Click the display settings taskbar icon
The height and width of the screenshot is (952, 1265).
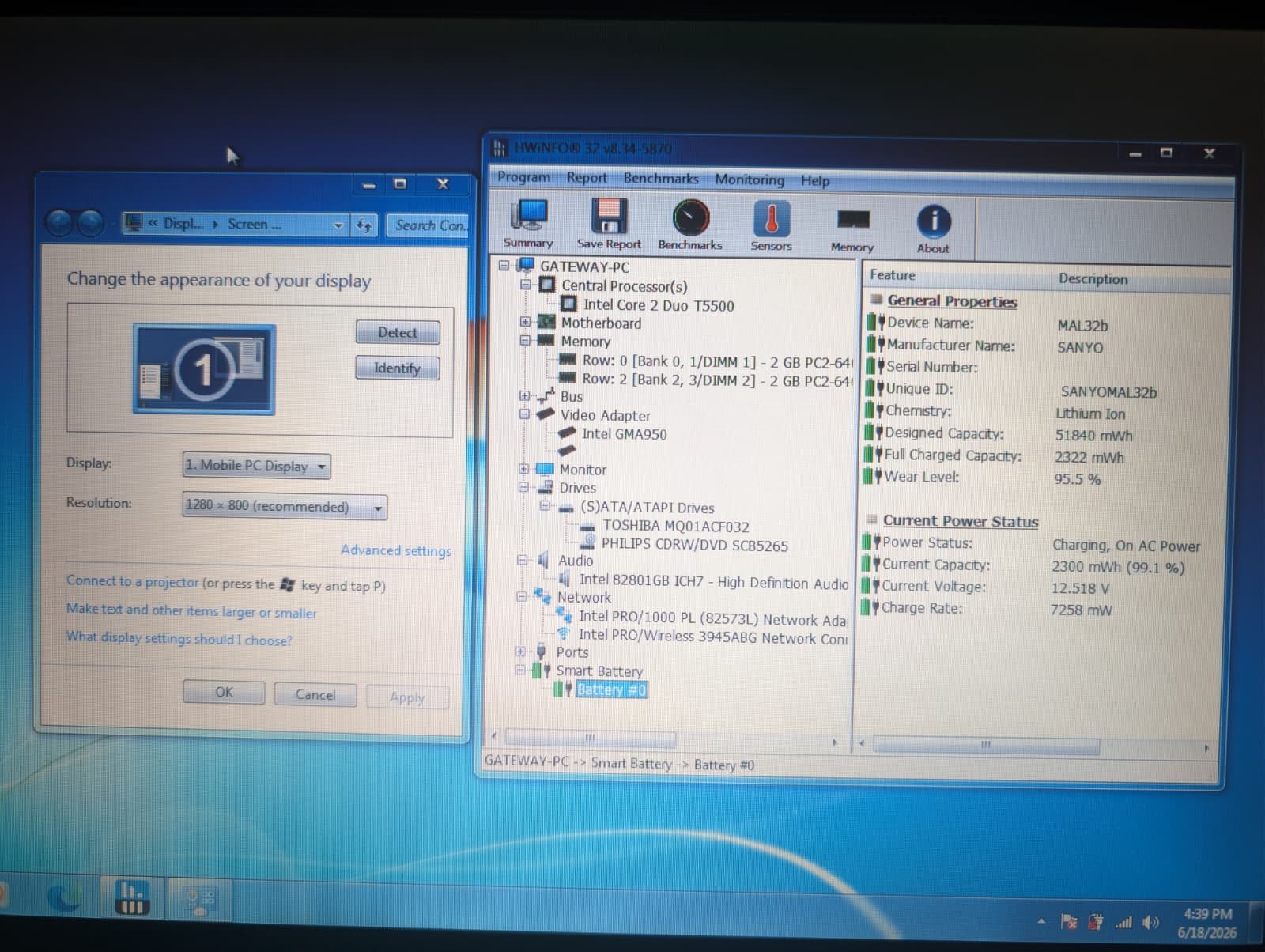(x=199, y=900)
